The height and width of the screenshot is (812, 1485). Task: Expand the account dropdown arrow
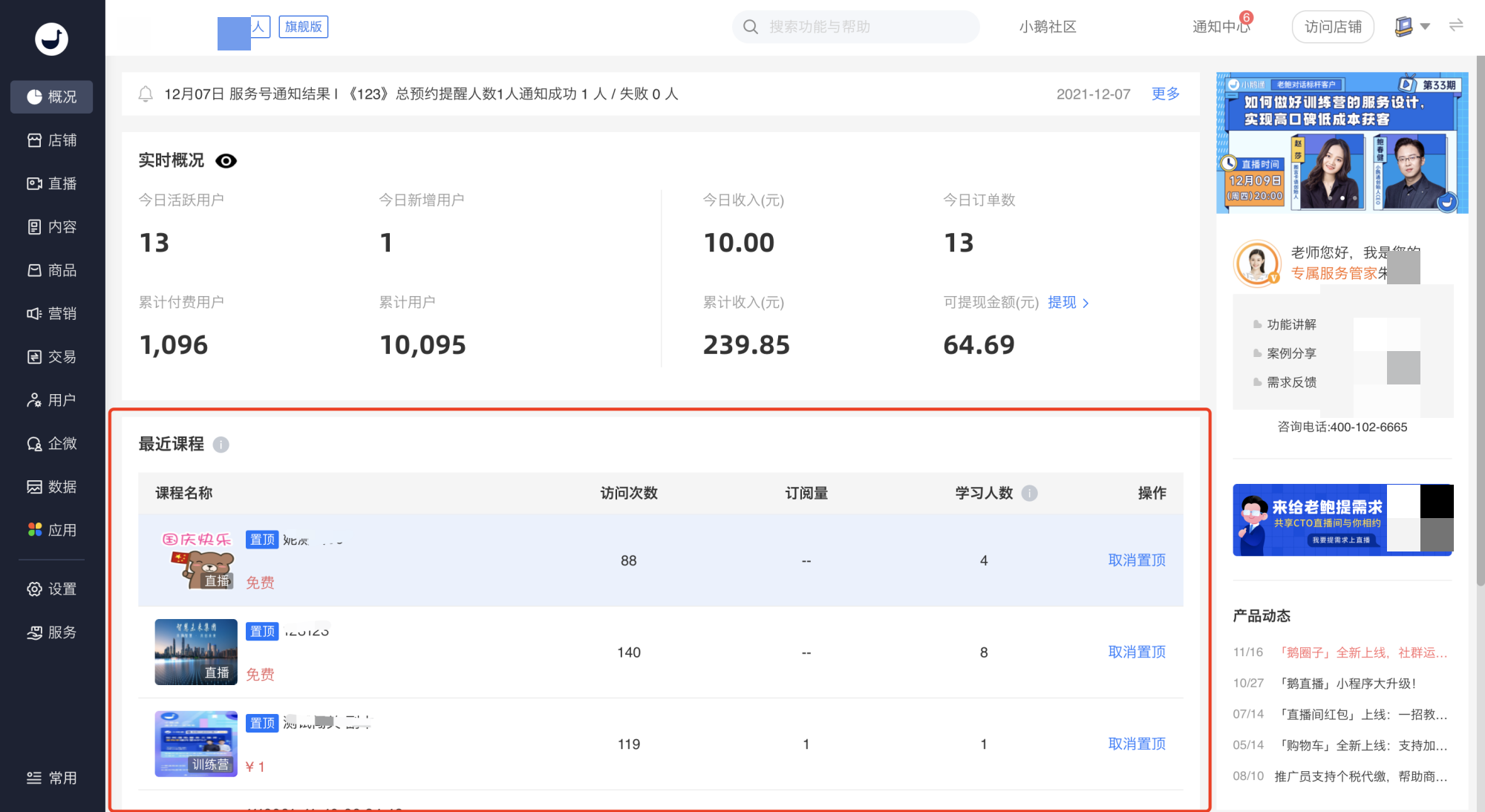tap(1425, 27)
